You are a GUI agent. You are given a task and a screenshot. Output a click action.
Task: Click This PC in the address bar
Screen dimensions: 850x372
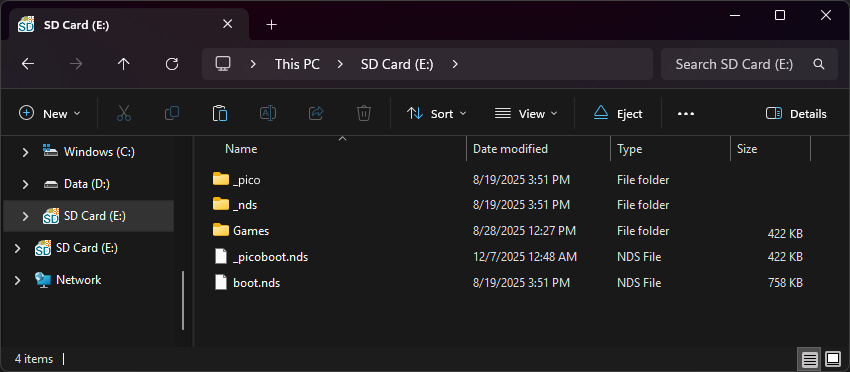(297, 64)
